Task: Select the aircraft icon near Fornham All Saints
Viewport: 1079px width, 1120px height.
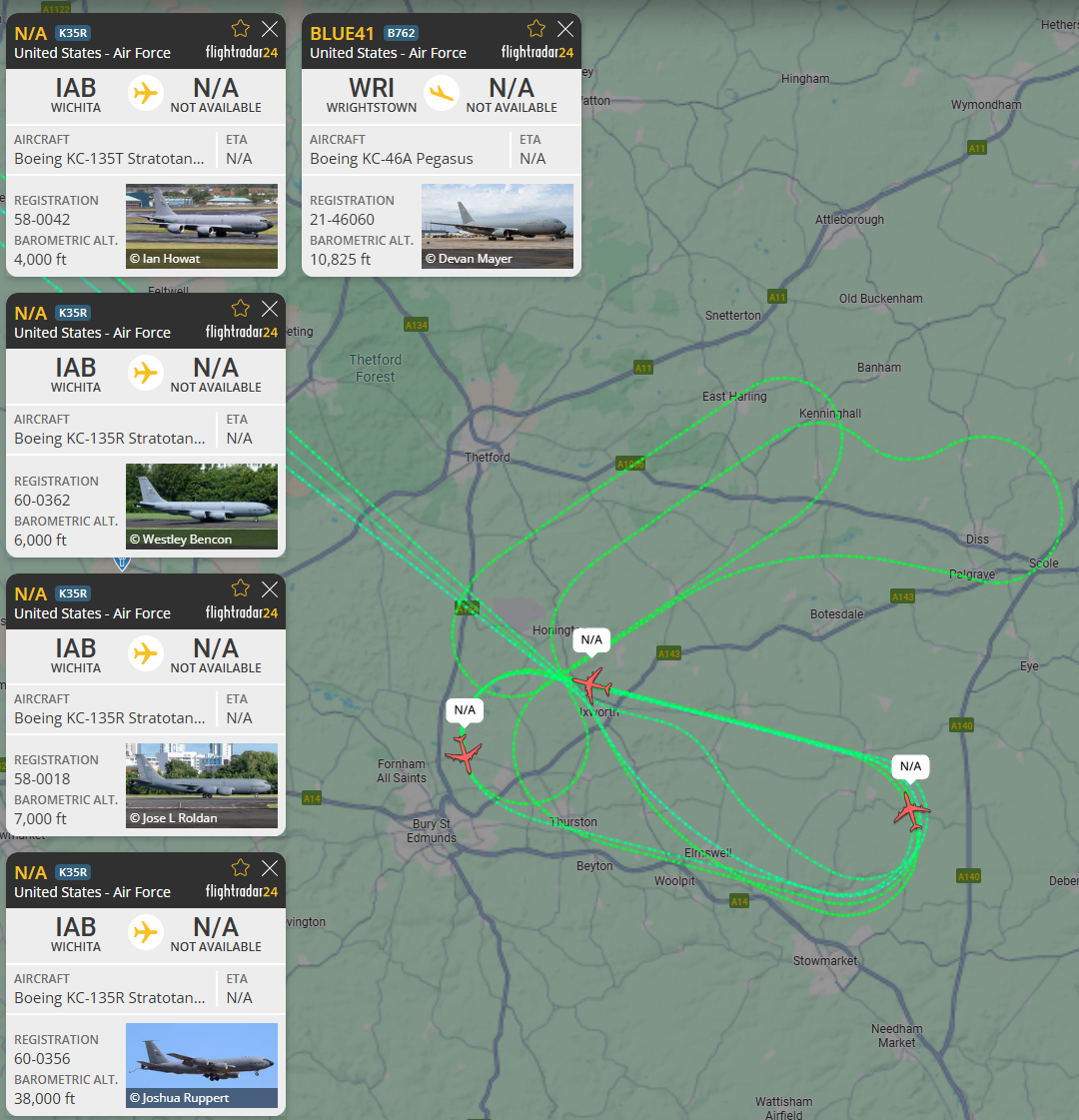Action: tap(464, 754)
